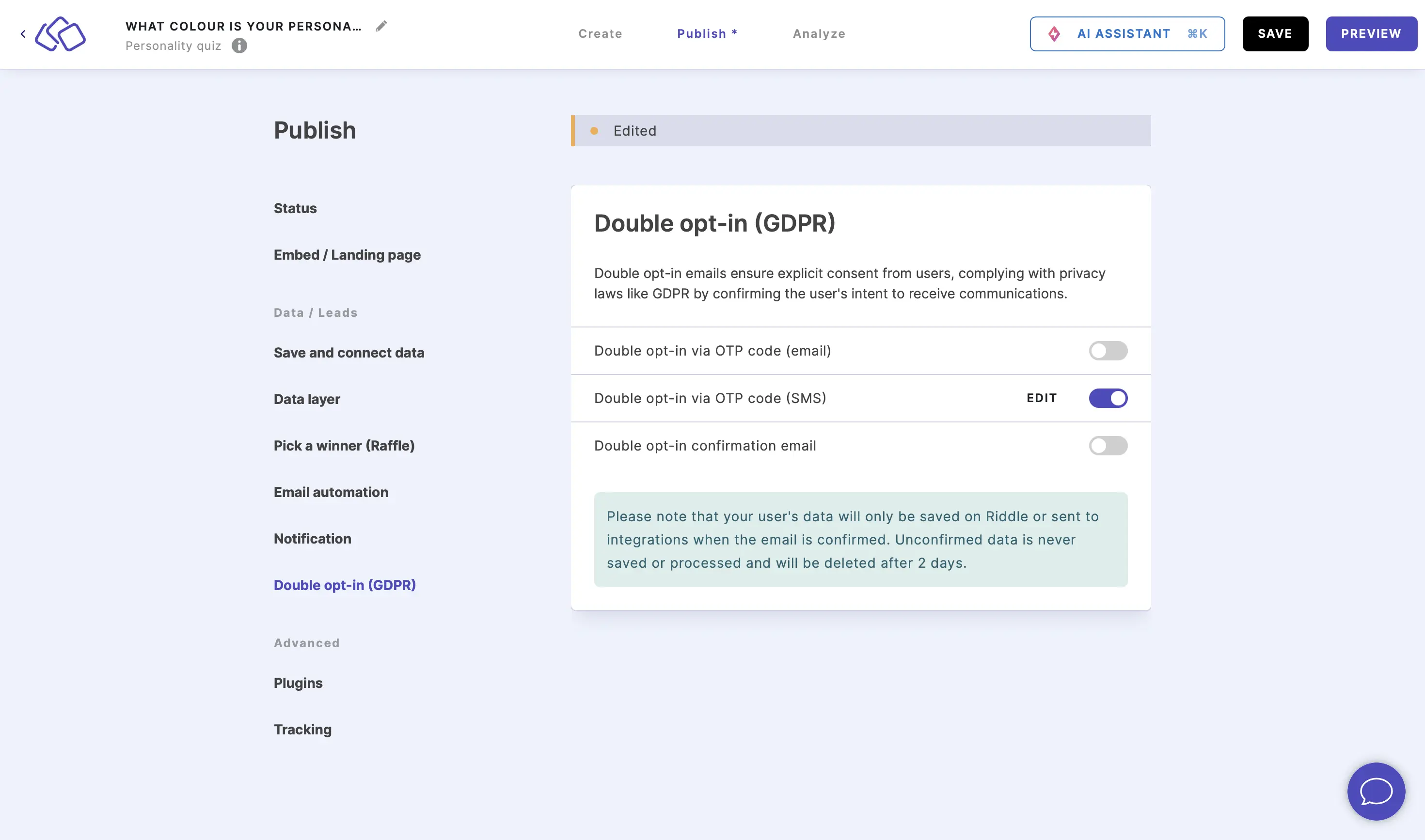Click the chat bubble support icon
The image size is (1425, 840).
(x=1377, y=792)
